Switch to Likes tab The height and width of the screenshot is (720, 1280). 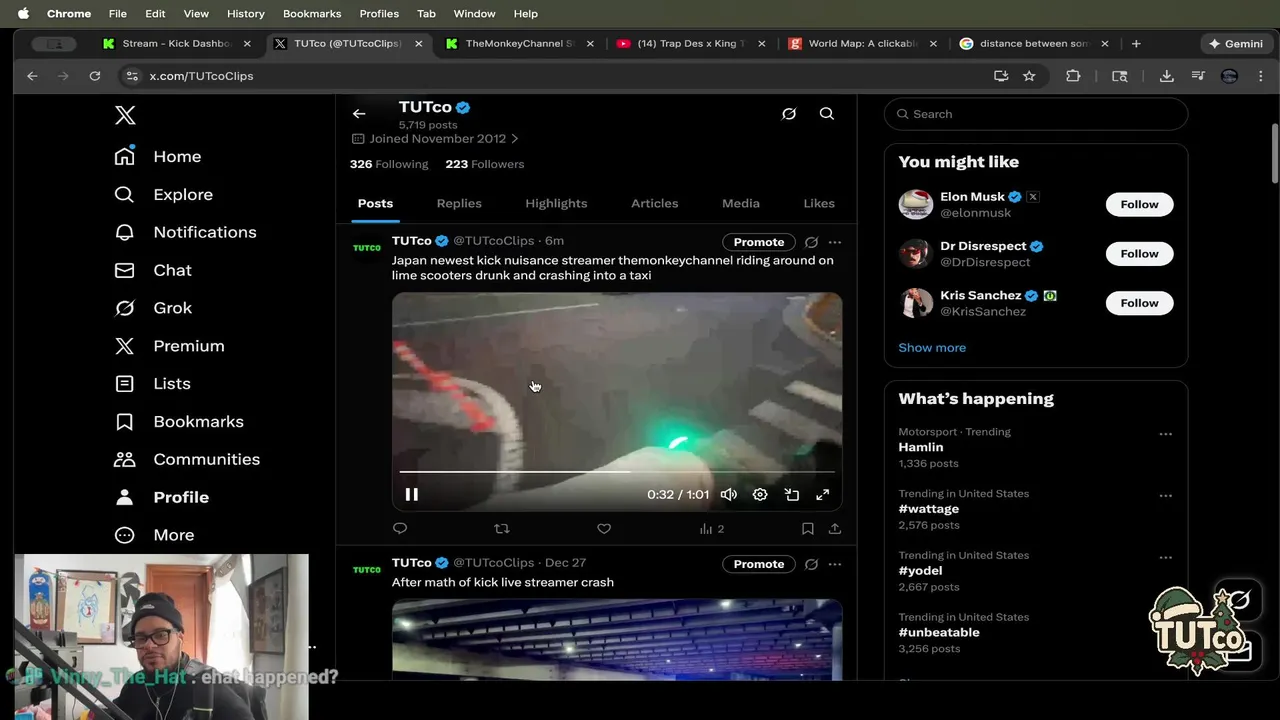819,203
